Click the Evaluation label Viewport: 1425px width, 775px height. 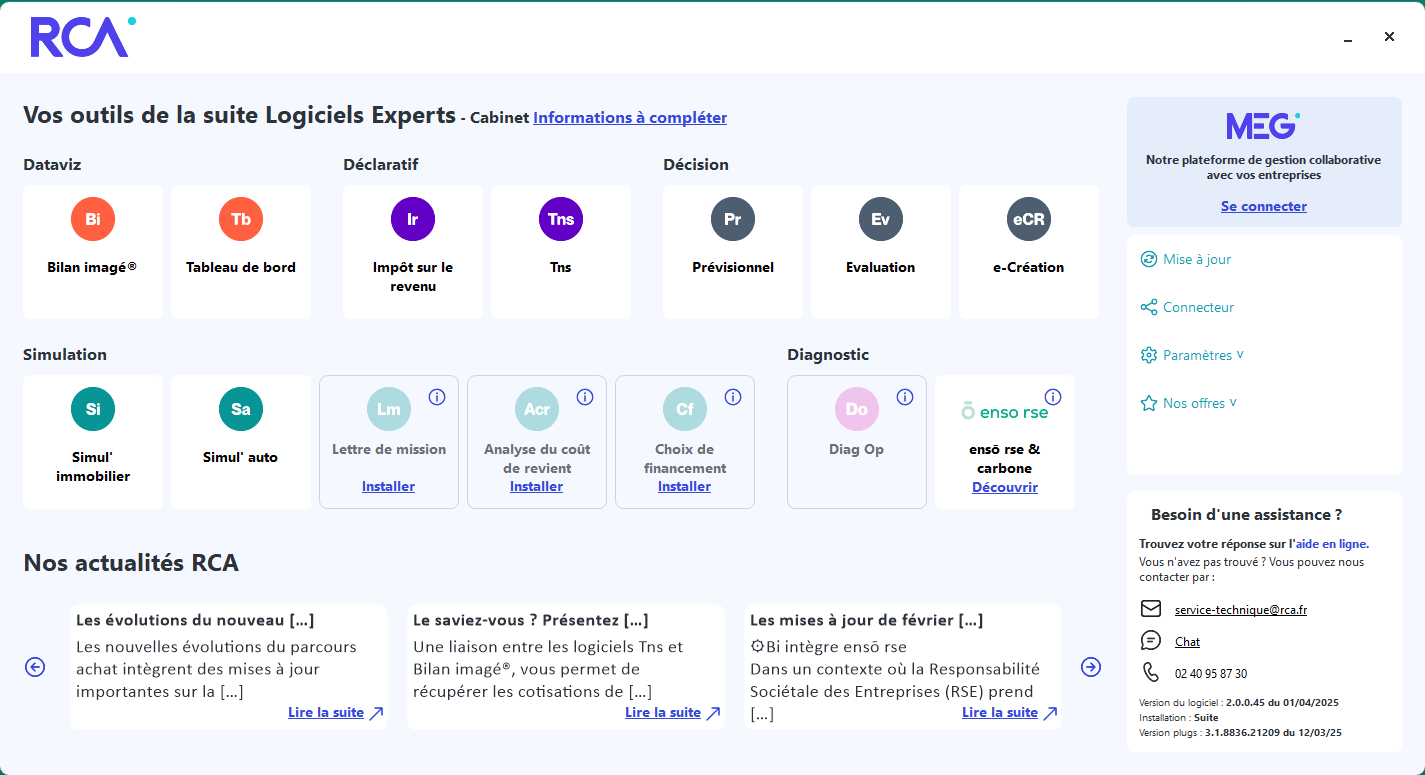click(x=881, y=267)
